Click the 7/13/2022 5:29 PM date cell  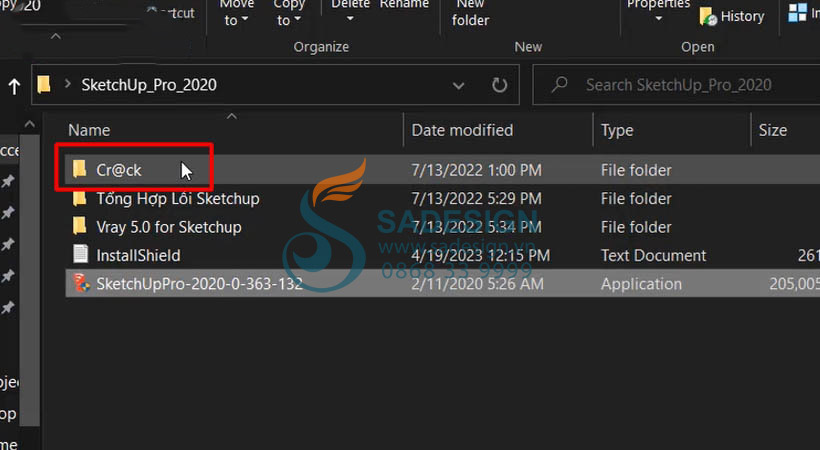(x=476, y=198)
